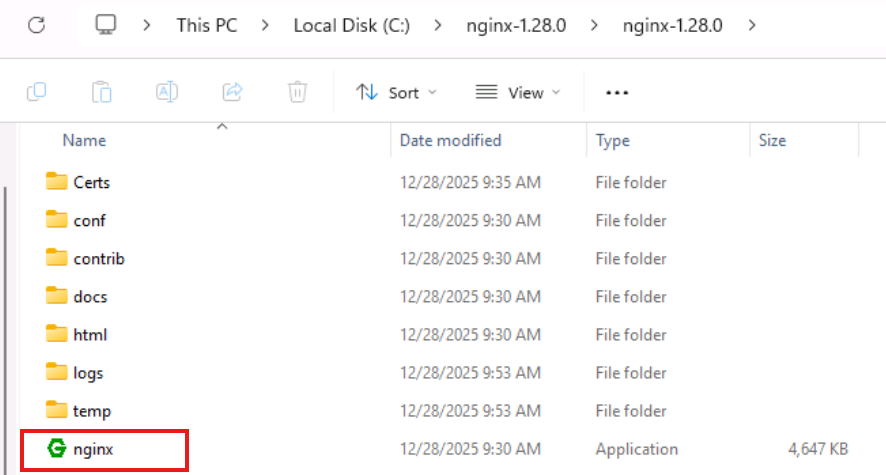This screenshot has width=886, height=475.
Task: Click the PC monitor icon in address bar
Action: [106, 25]
